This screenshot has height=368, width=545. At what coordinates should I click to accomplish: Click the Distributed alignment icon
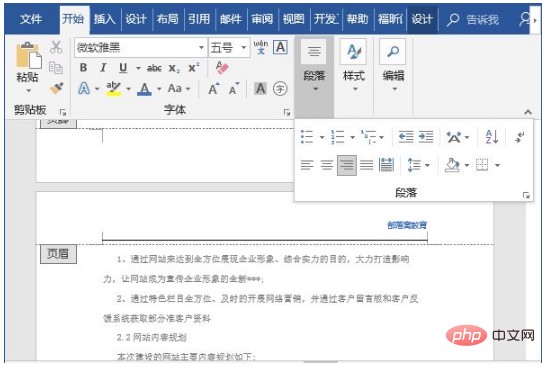pyautogui.click(x=387, y=165)
